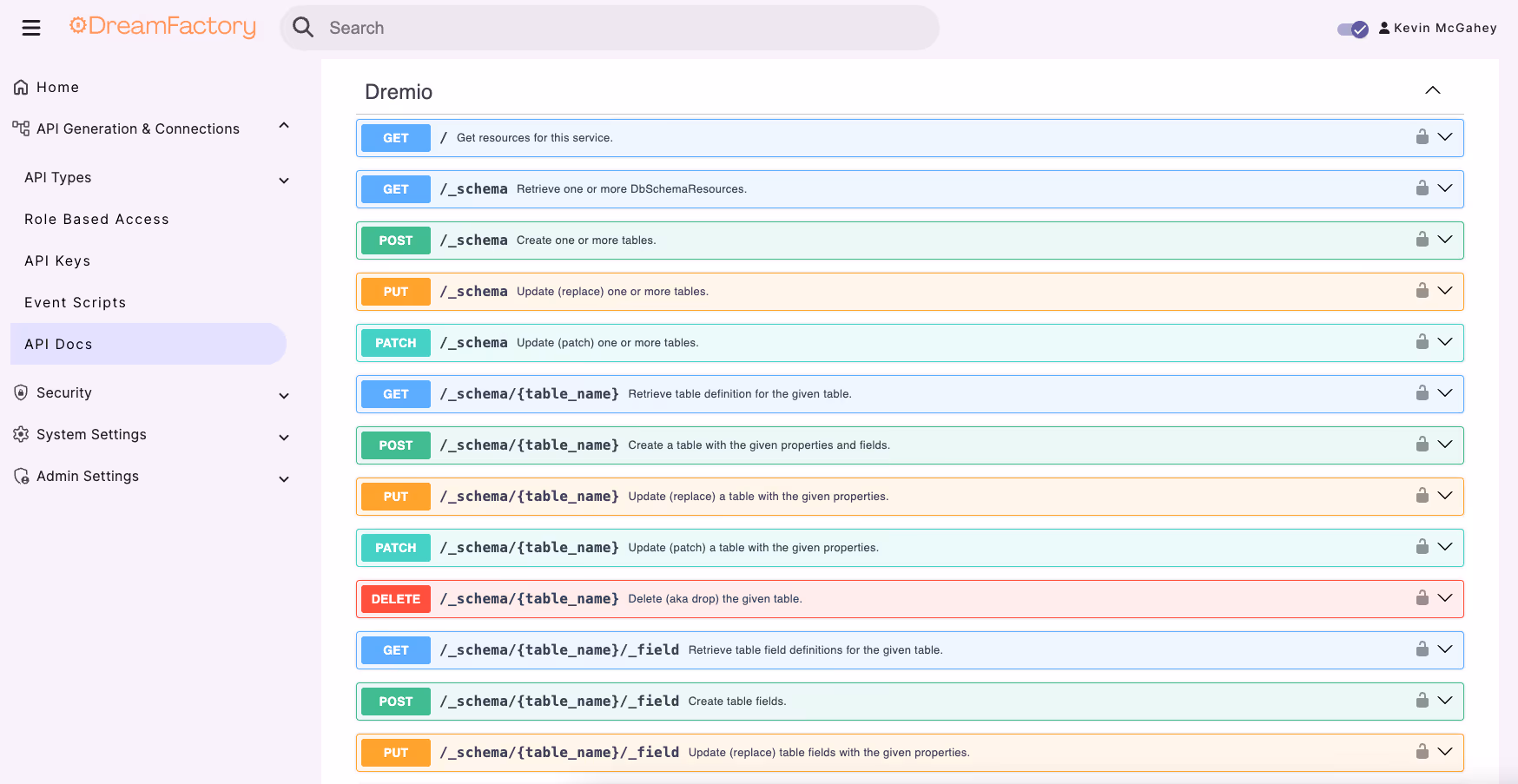Expand chevron for Retrieve table definition row
Screen dimensions: 1518x784
click(x=1445, y=393)
